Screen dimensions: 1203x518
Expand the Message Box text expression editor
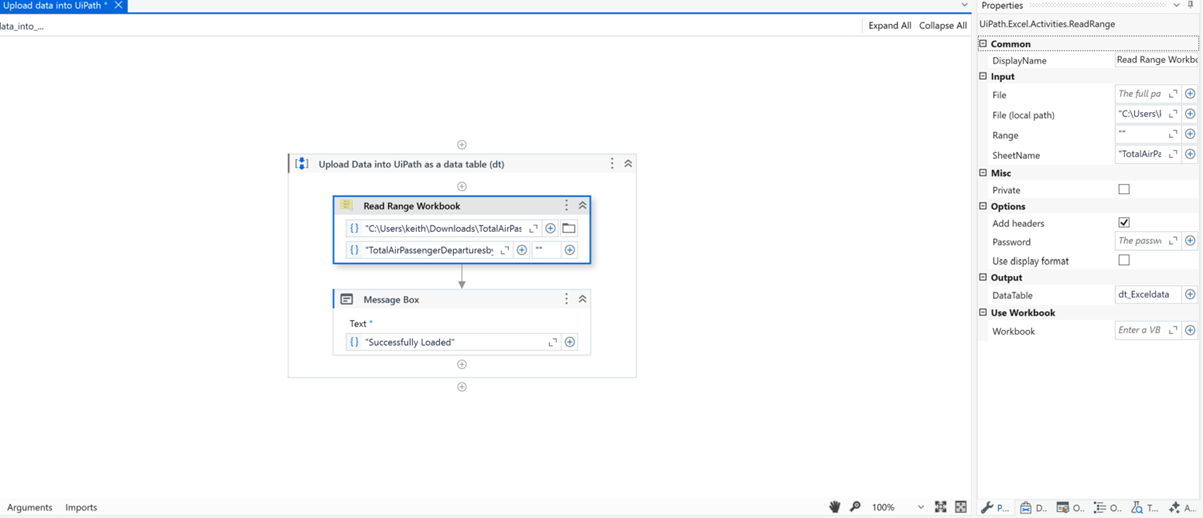pyautogui.click(x=552, y=342)
